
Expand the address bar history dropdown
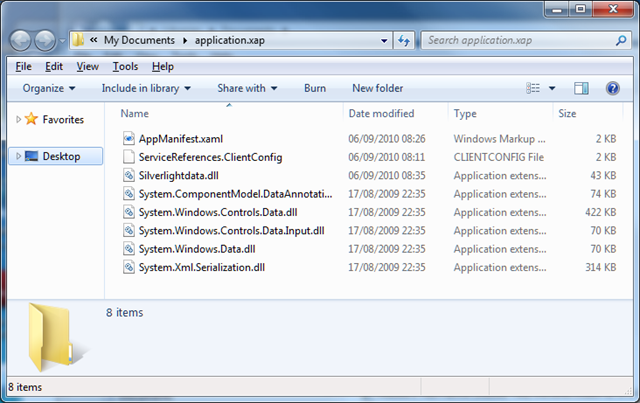pyautogui.click(x=384, y=40)
